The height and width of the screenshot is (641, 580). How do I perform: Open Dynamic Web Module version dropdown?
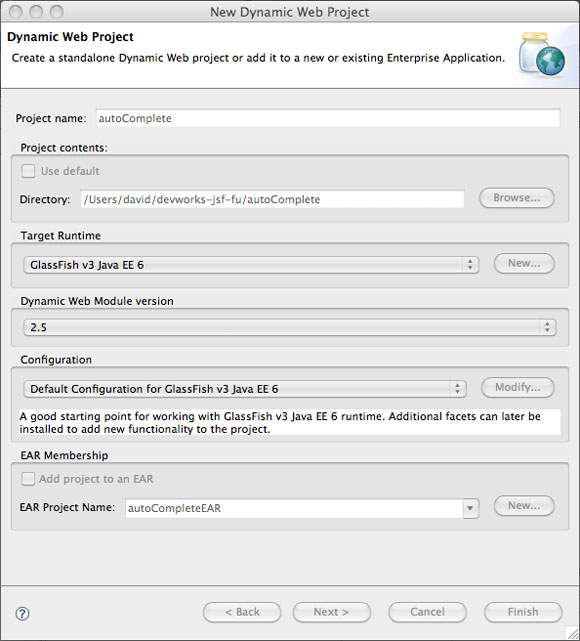click(x=290, y=327)
